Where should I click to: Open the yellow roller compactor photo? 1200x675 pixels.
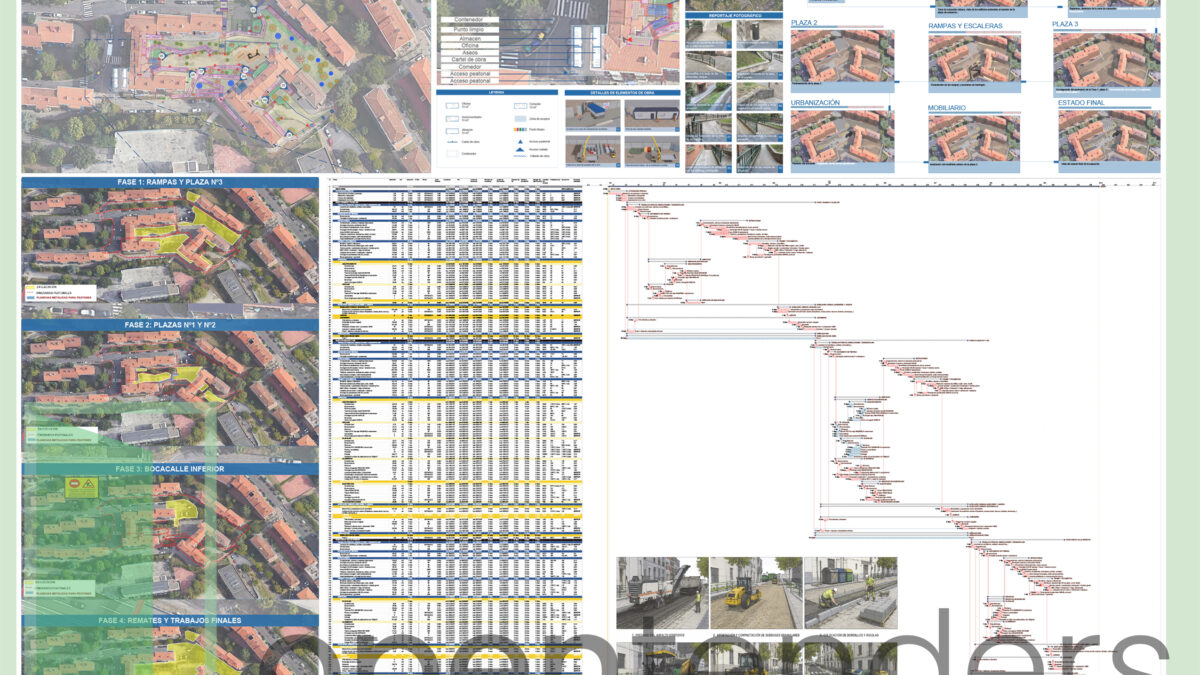(x=756, y=593)
